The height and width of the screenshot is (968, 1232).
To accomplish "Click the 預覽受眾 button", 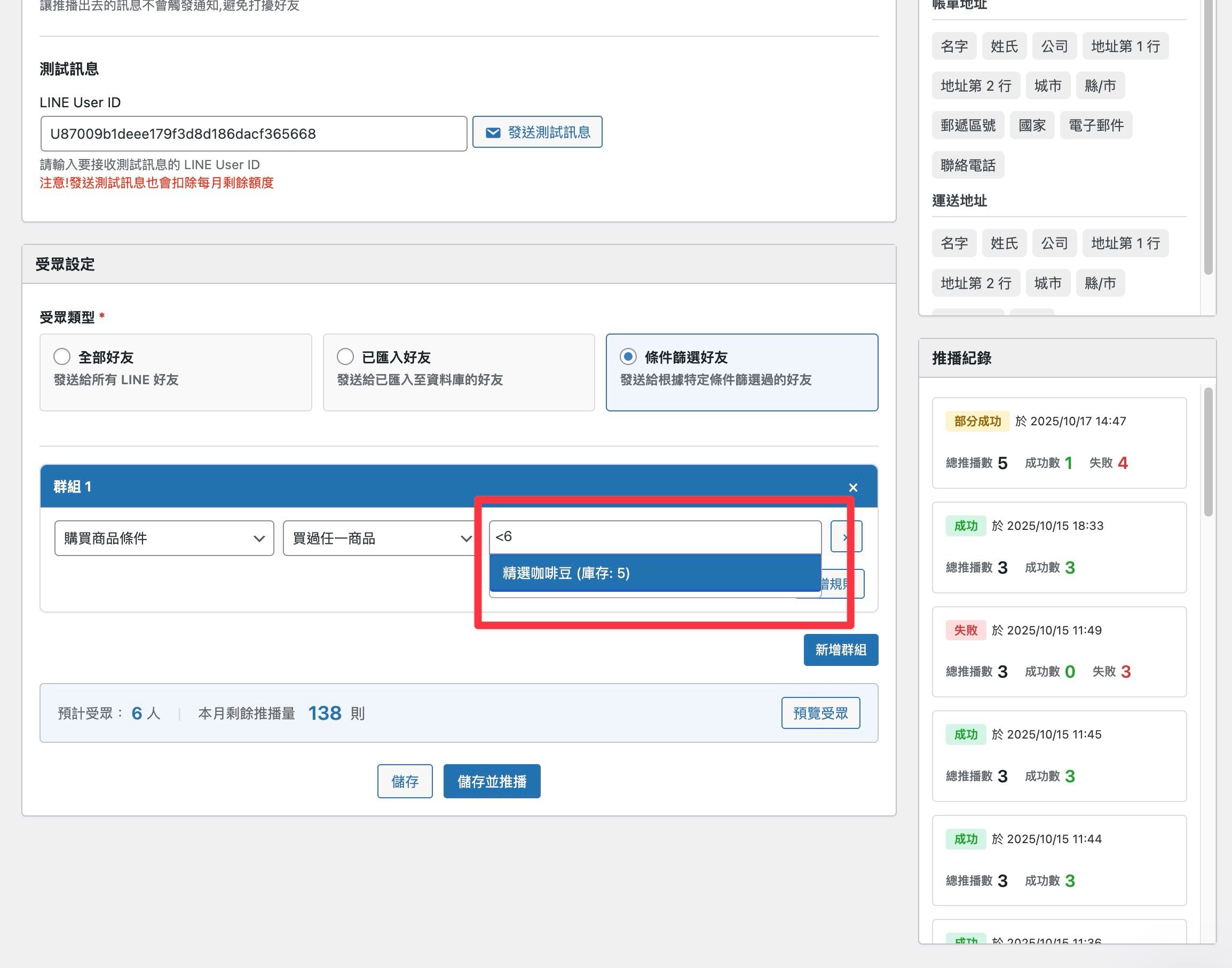I will pyautogui.click(x=820, y=713).
